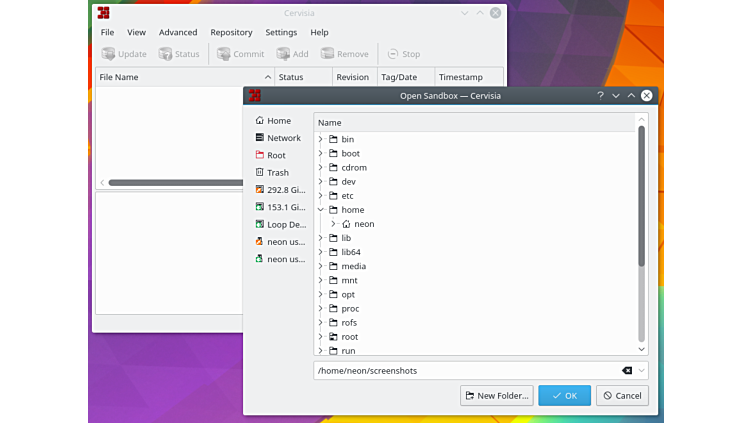
Task: Click the Add toolbar icon
Action: tap(284, 54)
